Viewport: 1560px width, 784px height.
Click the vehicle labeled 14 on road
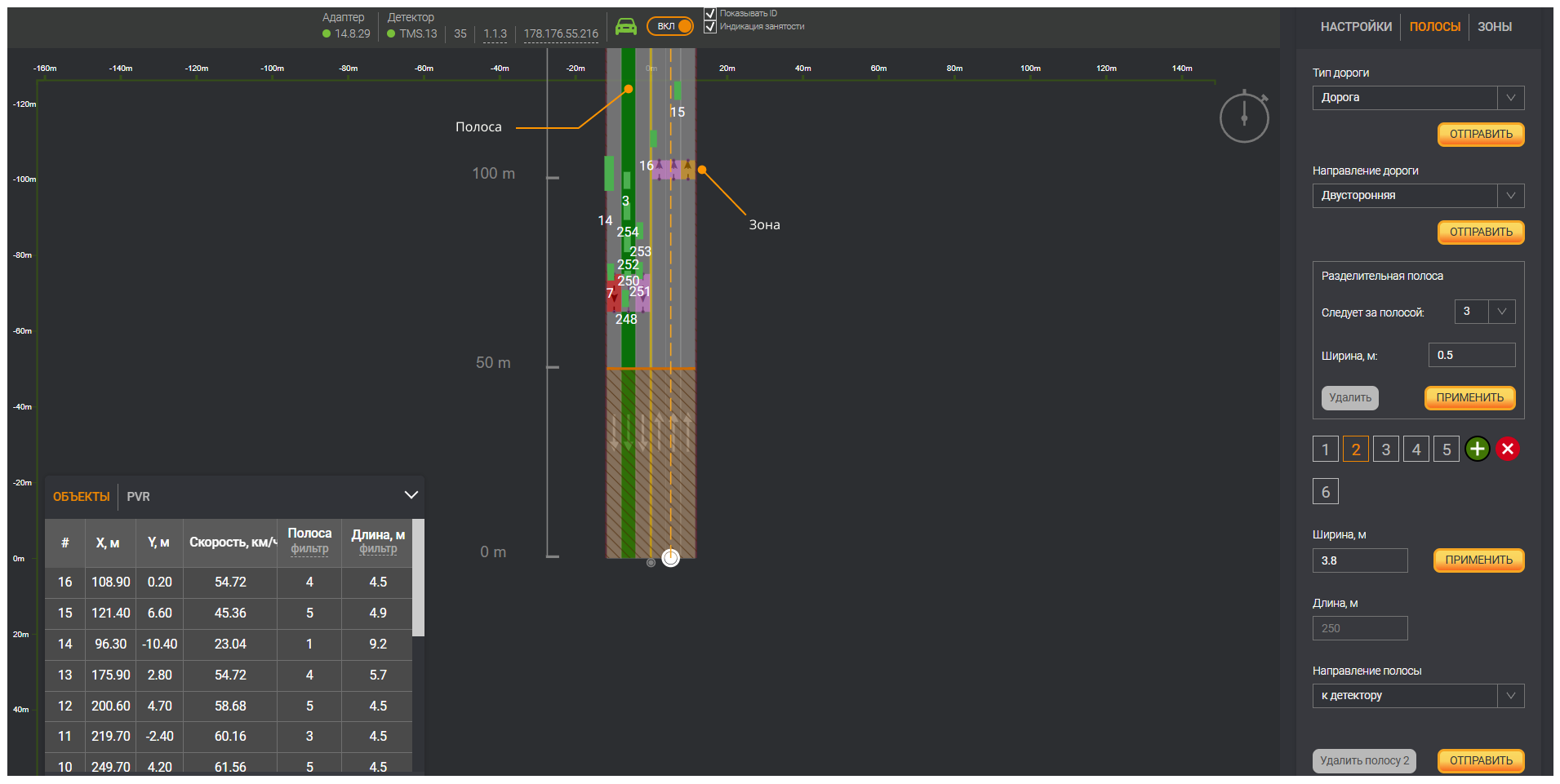608,174
